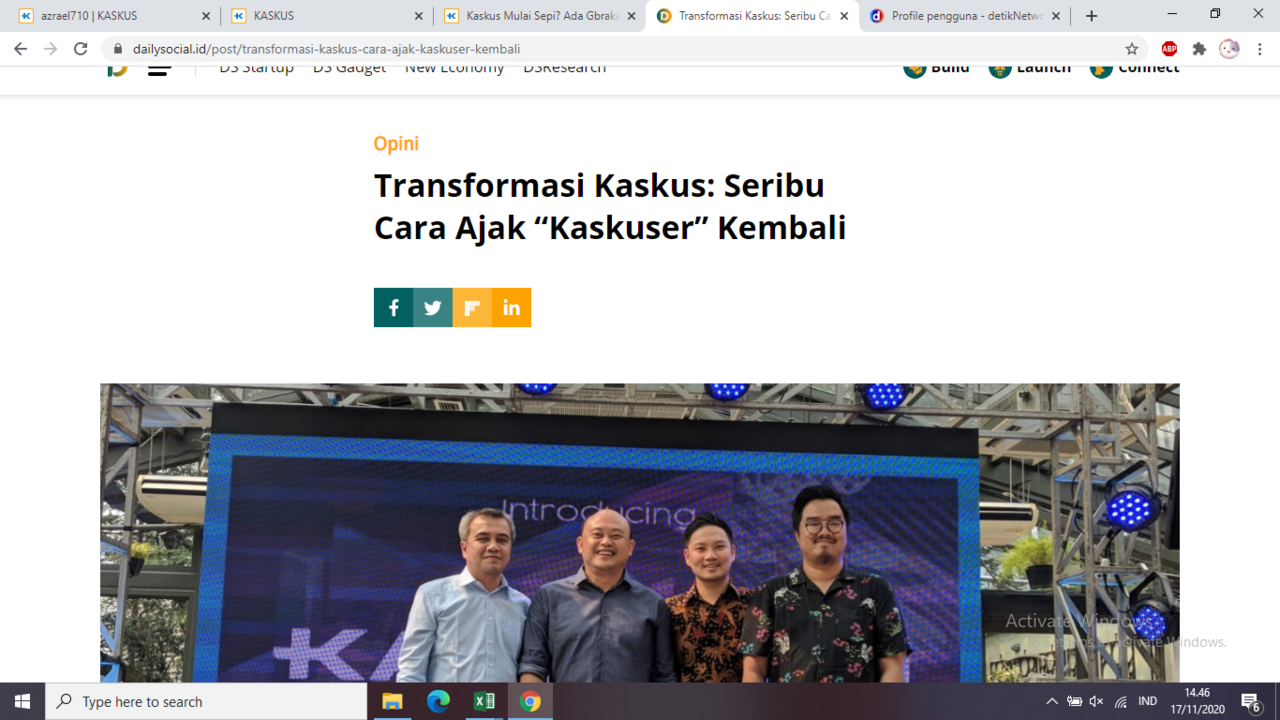Click the Launch link
This screenshot has width=1280, height=720.
click(1030, 69)
